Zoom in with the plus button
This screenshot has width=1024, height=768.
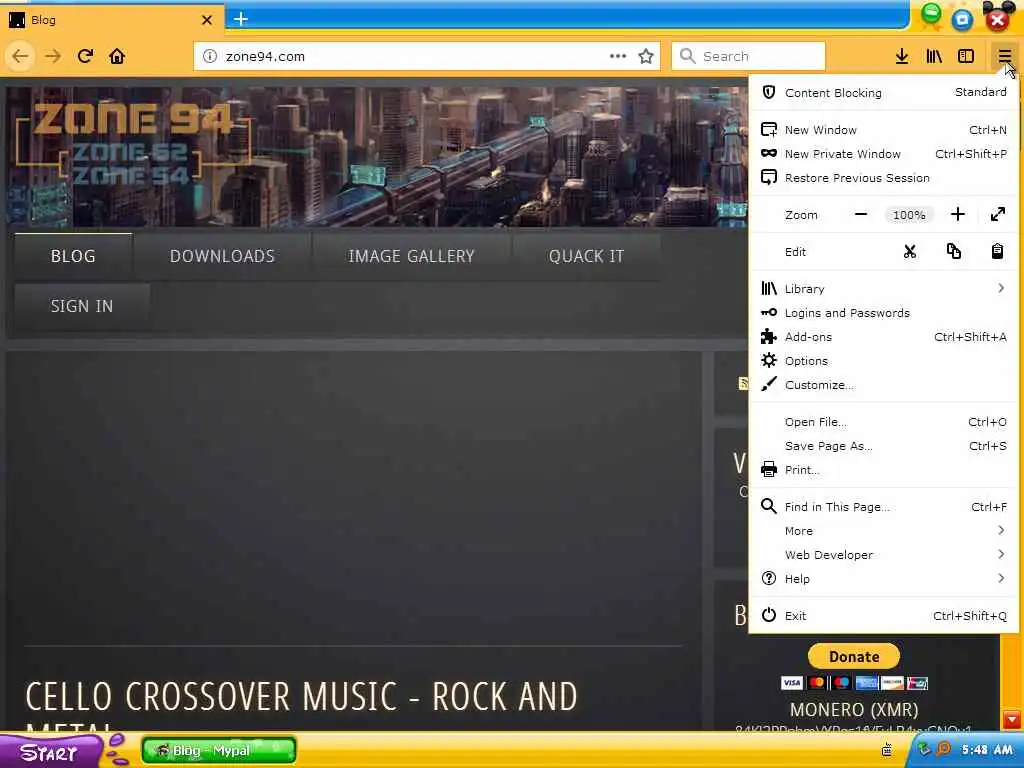pyautogui.click(x=957, y=214)
